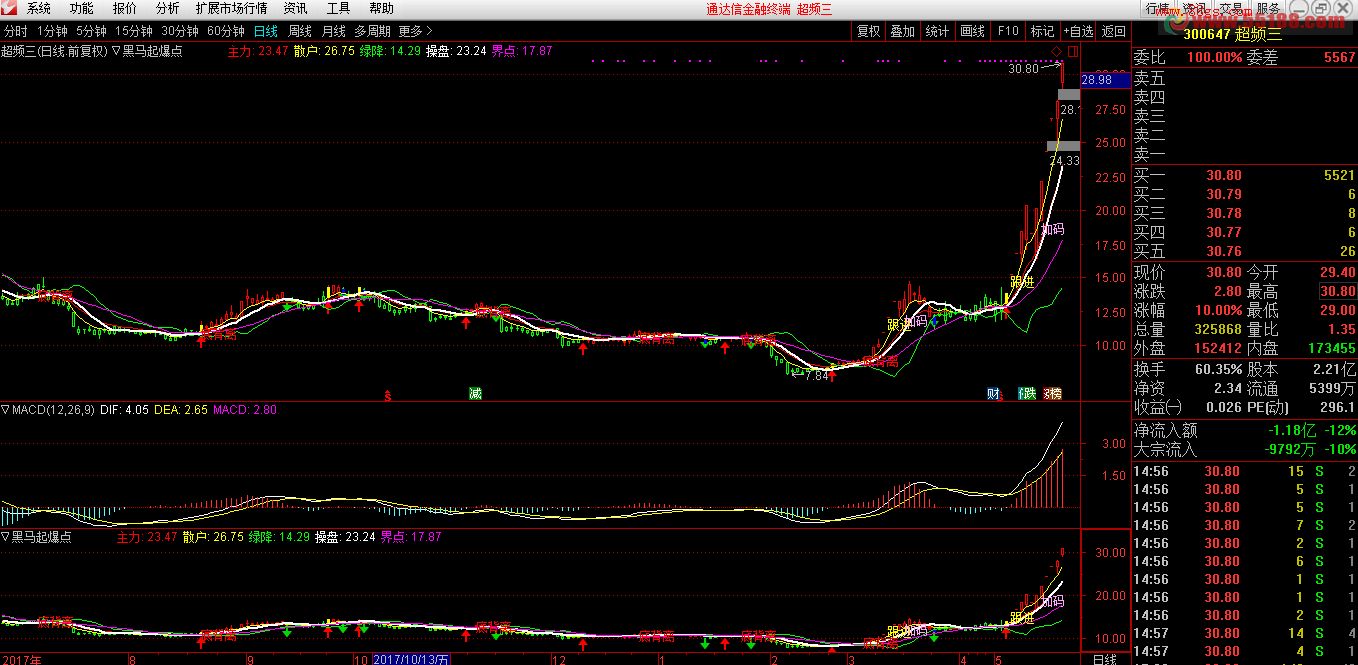The width and height of the screenshot is (1358, 665).
Task: Open the 扩展市场行情 menu
Action: coord(231,8)
